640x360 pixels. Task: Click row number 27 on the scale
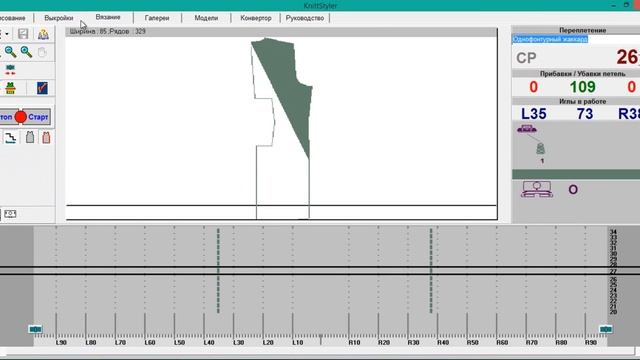click(x=613, y=271)
